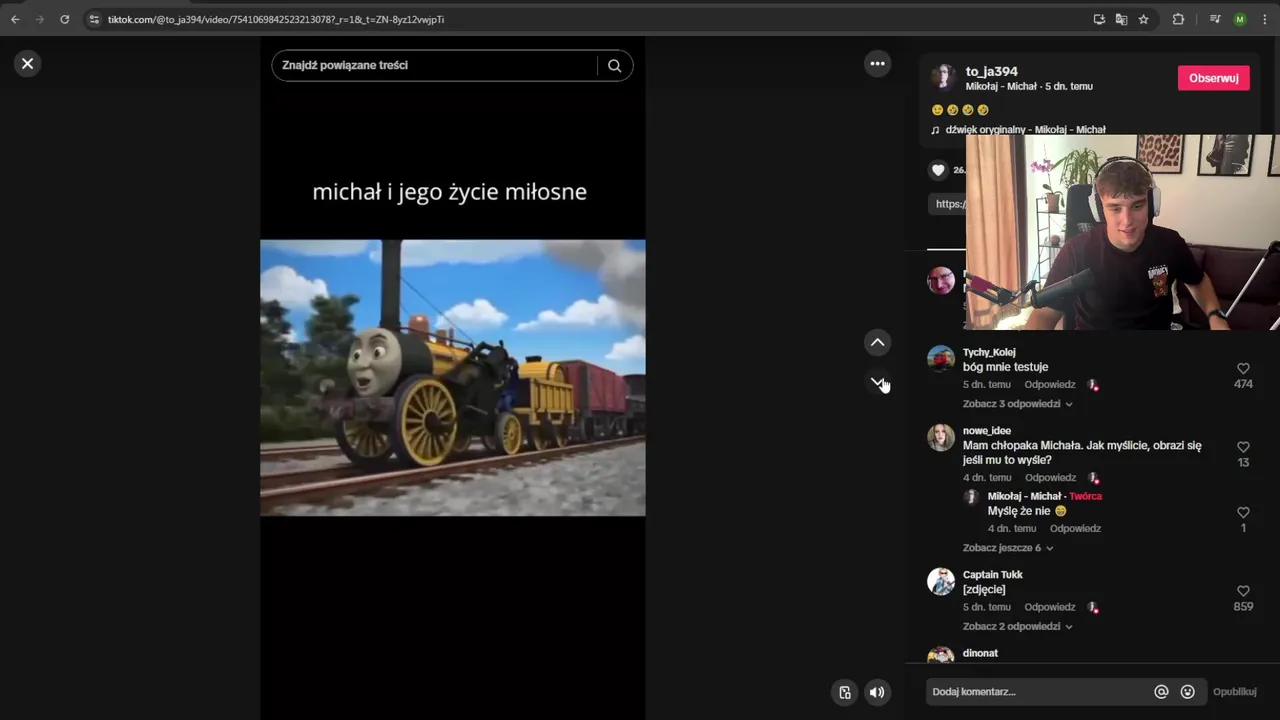The width and height of the screenshot is (1280, 720).
Task: Open the dinonat username
Action: (x=980, y=653)
